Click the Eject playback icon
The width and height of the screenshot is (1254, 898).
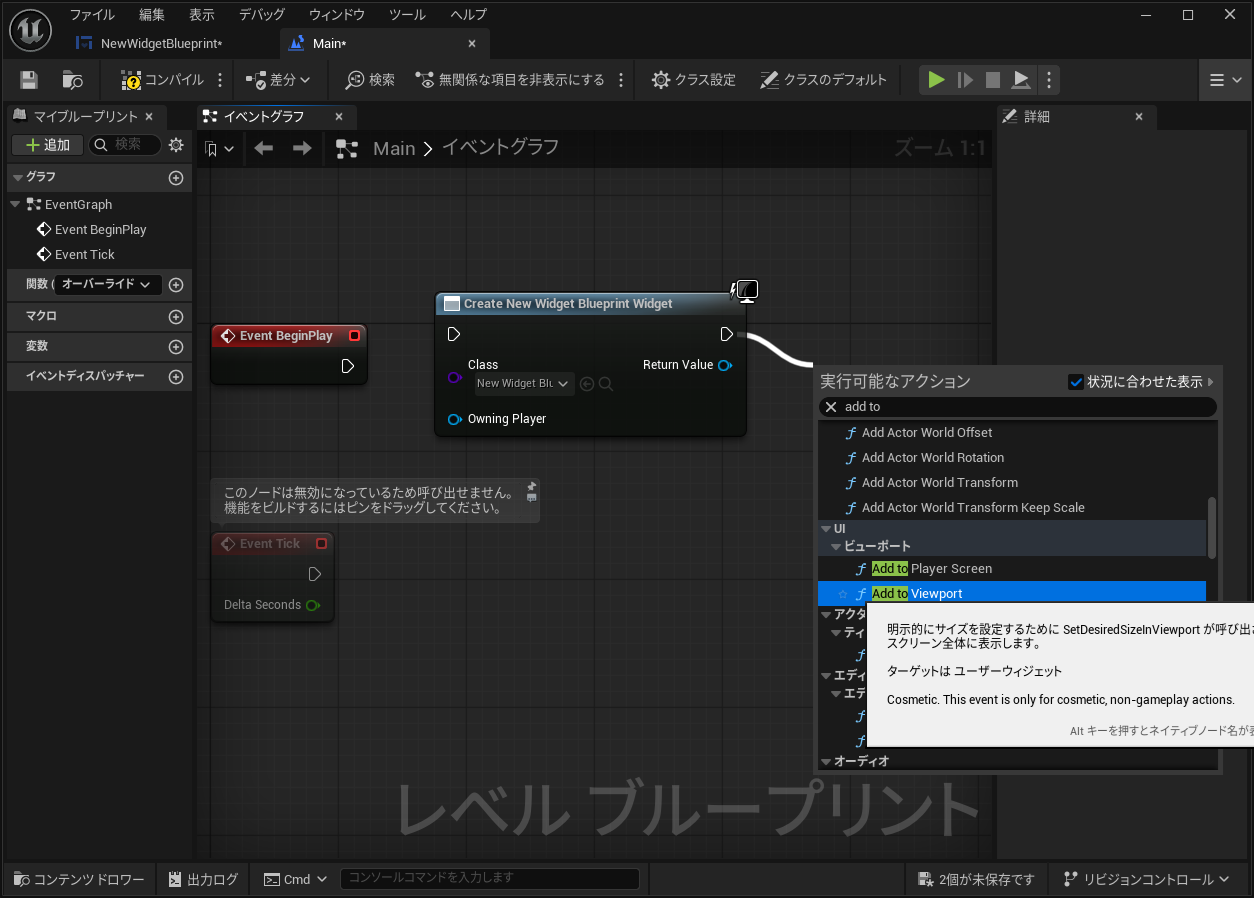click(x=1021, y=80)
